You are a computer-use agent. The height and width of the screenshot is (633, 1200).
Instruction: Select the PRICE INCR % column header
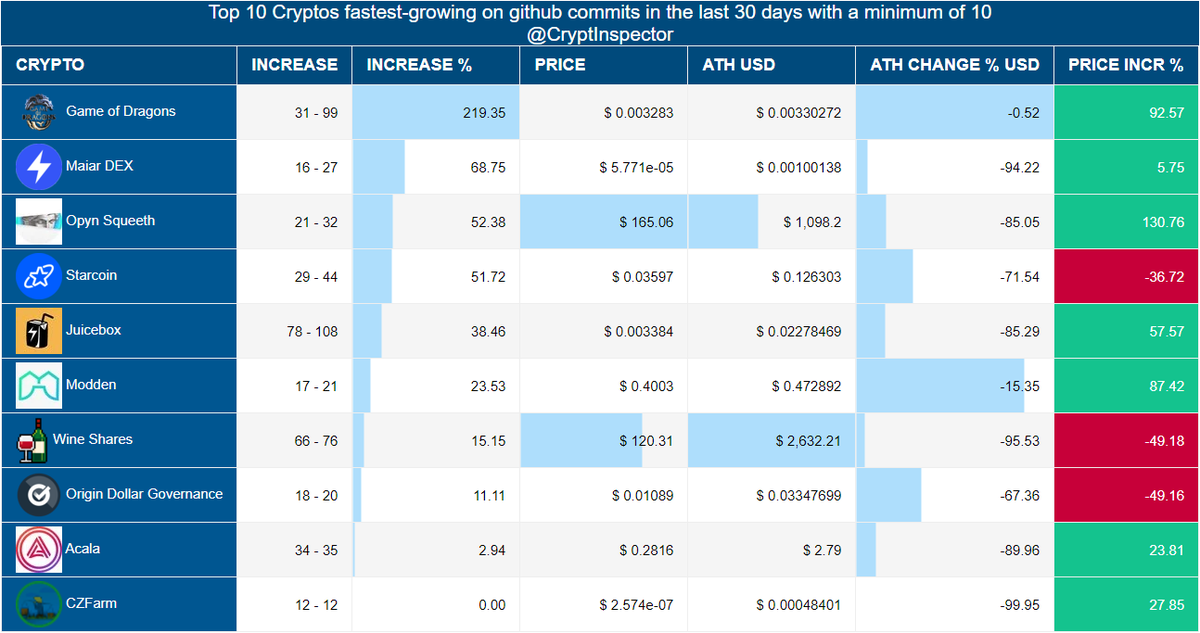(1127, 65)
